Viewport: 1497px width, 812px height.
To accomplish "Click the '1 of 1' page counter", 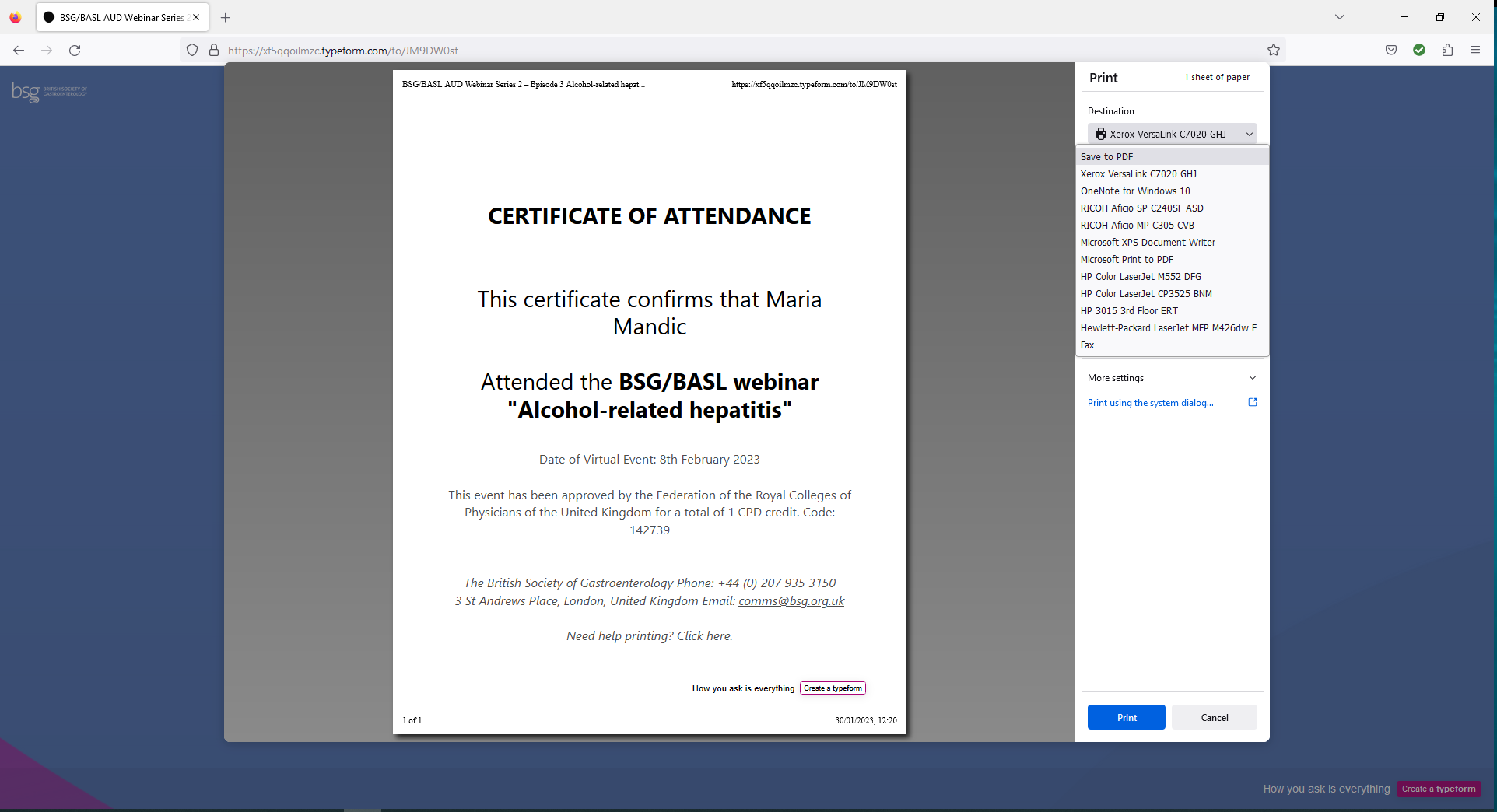I will (x=412, y=720).
